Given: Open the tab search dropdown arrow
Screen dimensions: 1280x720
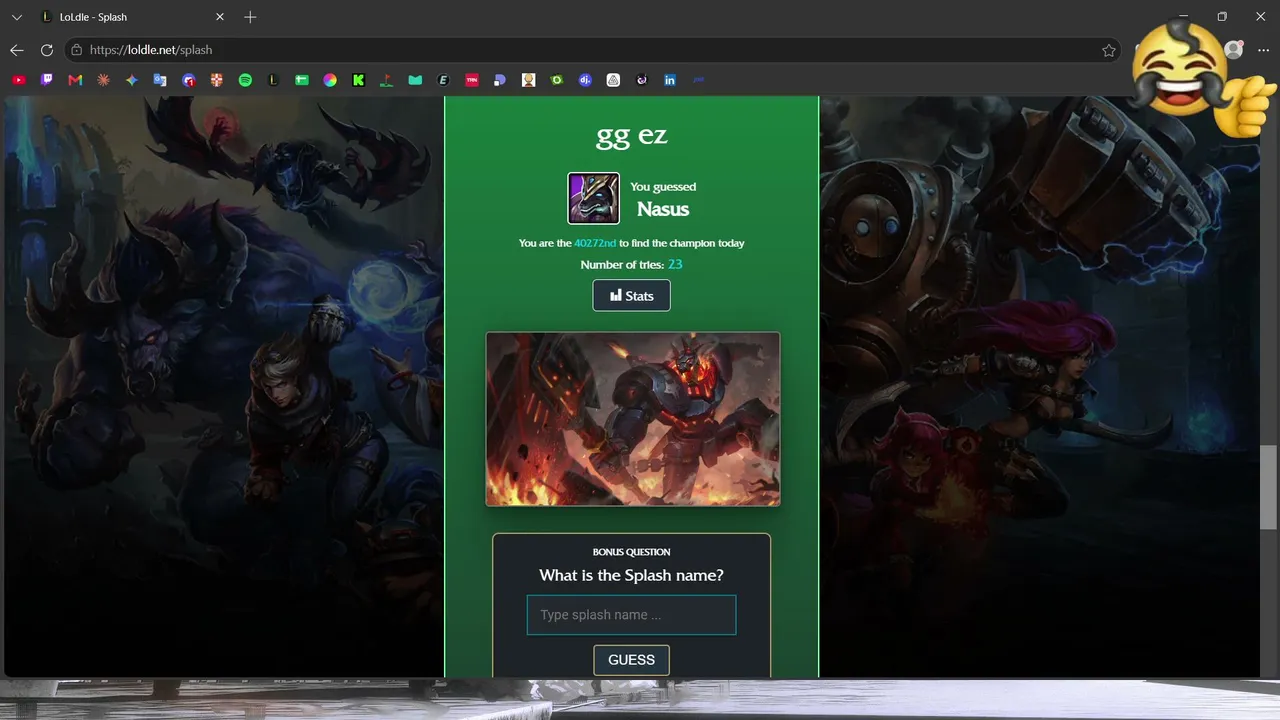Looking at the screenshot, I should (17, 17).
